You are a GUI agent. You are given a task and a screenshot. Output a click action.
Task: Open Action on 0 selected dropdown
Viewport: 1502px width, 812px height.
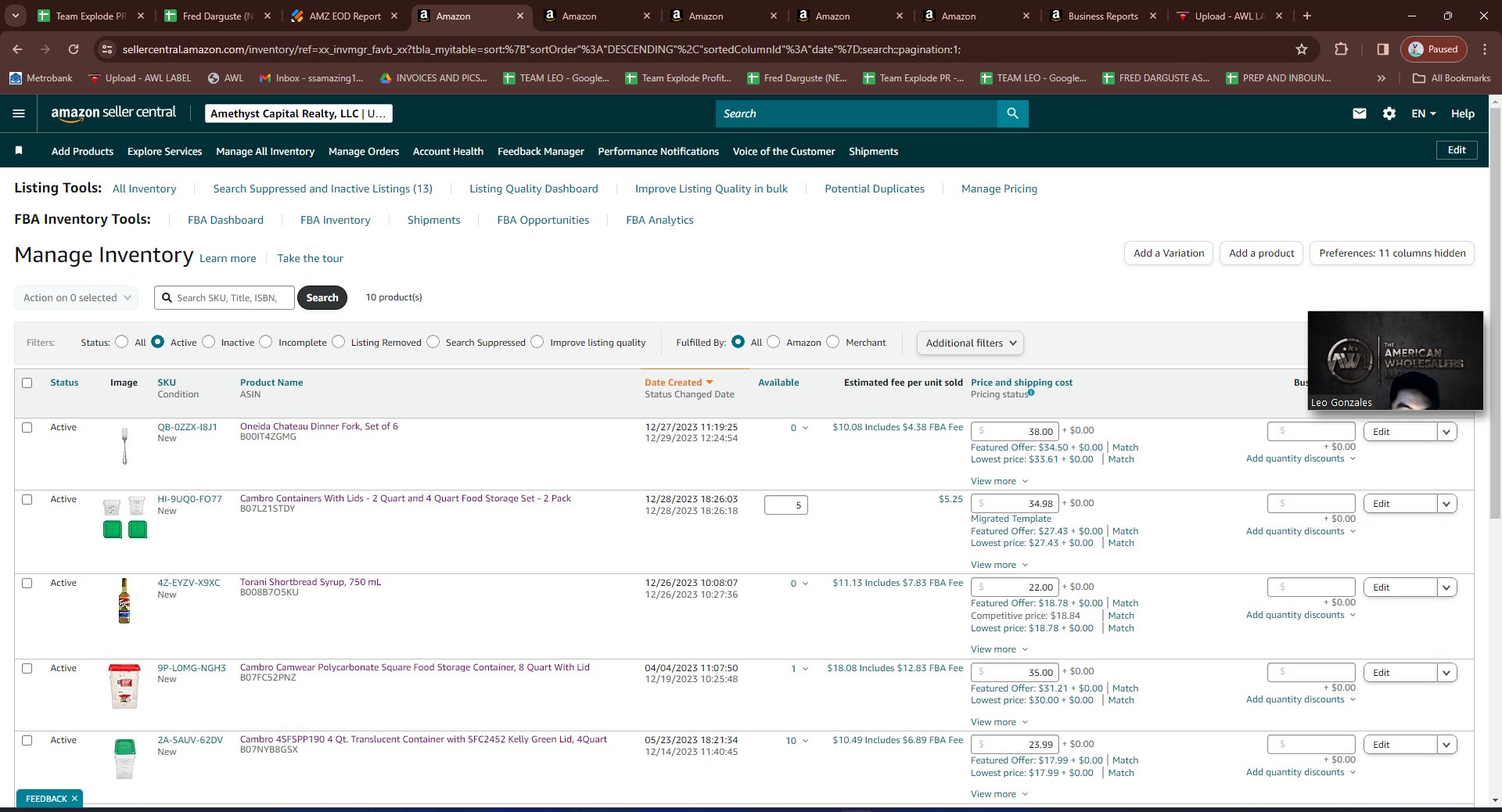(77, 298)
